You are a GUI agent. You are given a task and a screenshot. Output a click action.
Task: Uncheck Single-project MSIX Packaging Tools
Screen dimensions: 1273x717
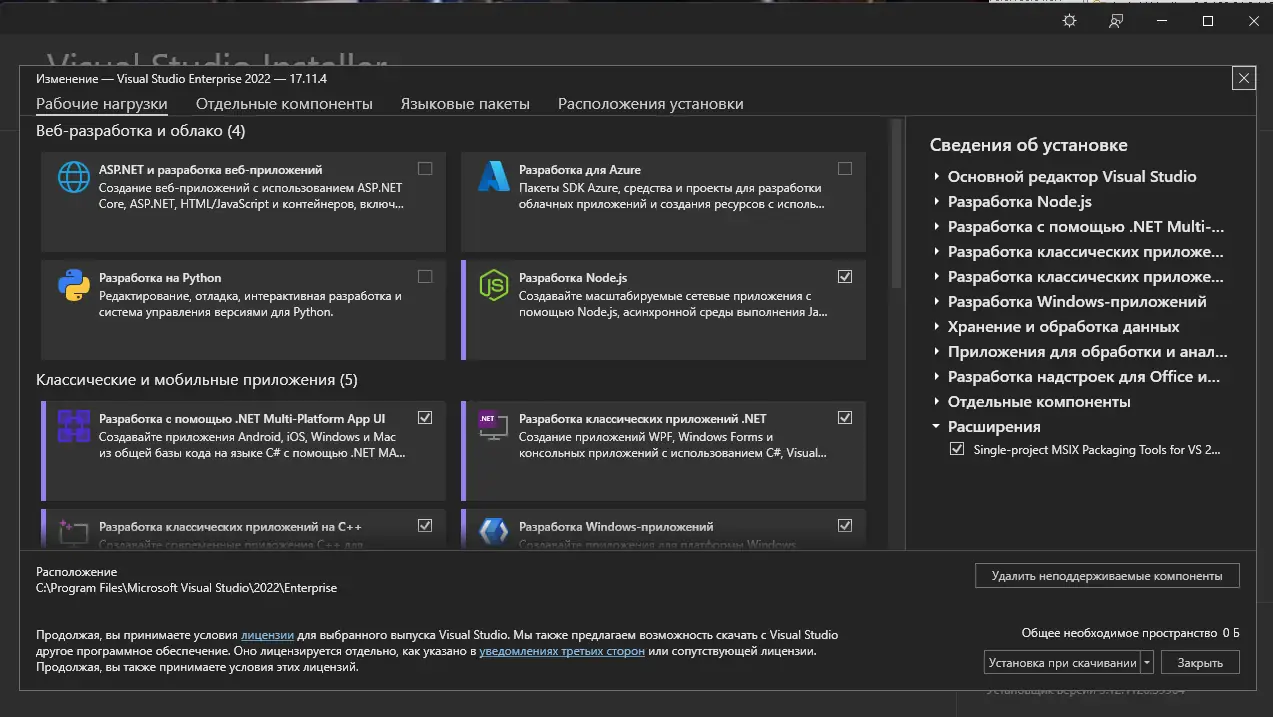coord(956,450)
